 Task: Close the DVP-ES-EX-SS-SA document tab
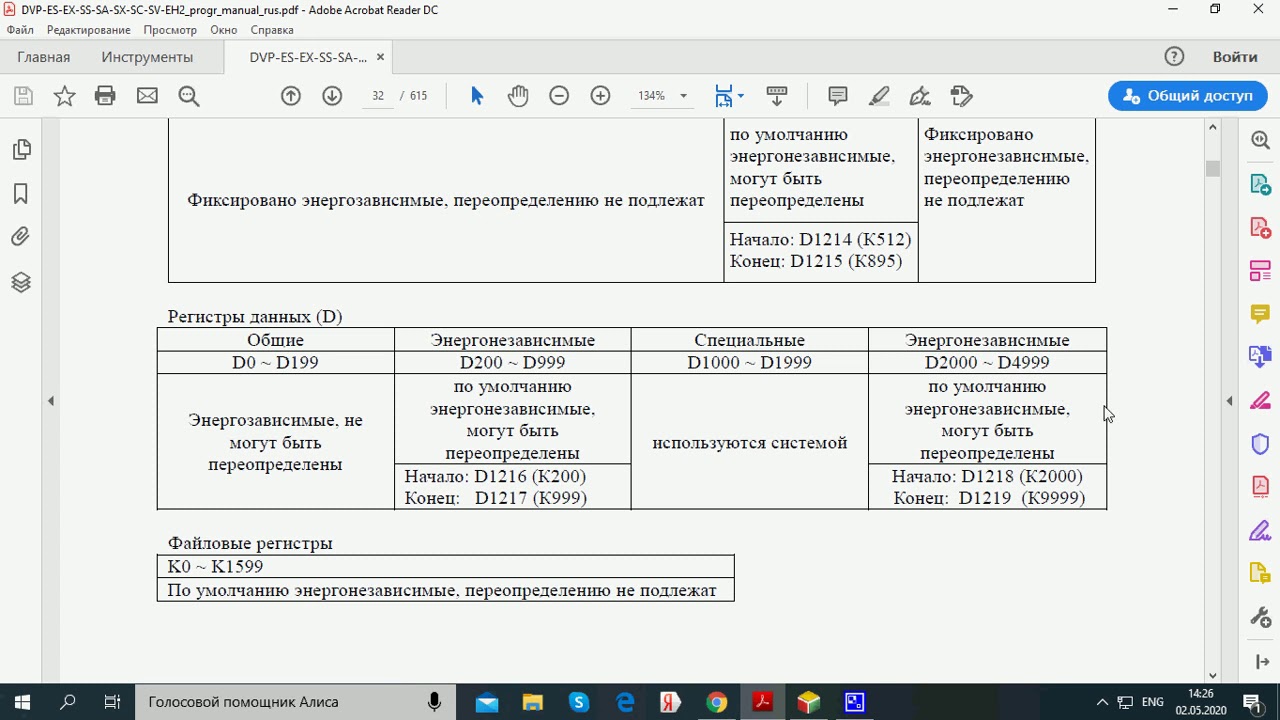coord(382,57)
